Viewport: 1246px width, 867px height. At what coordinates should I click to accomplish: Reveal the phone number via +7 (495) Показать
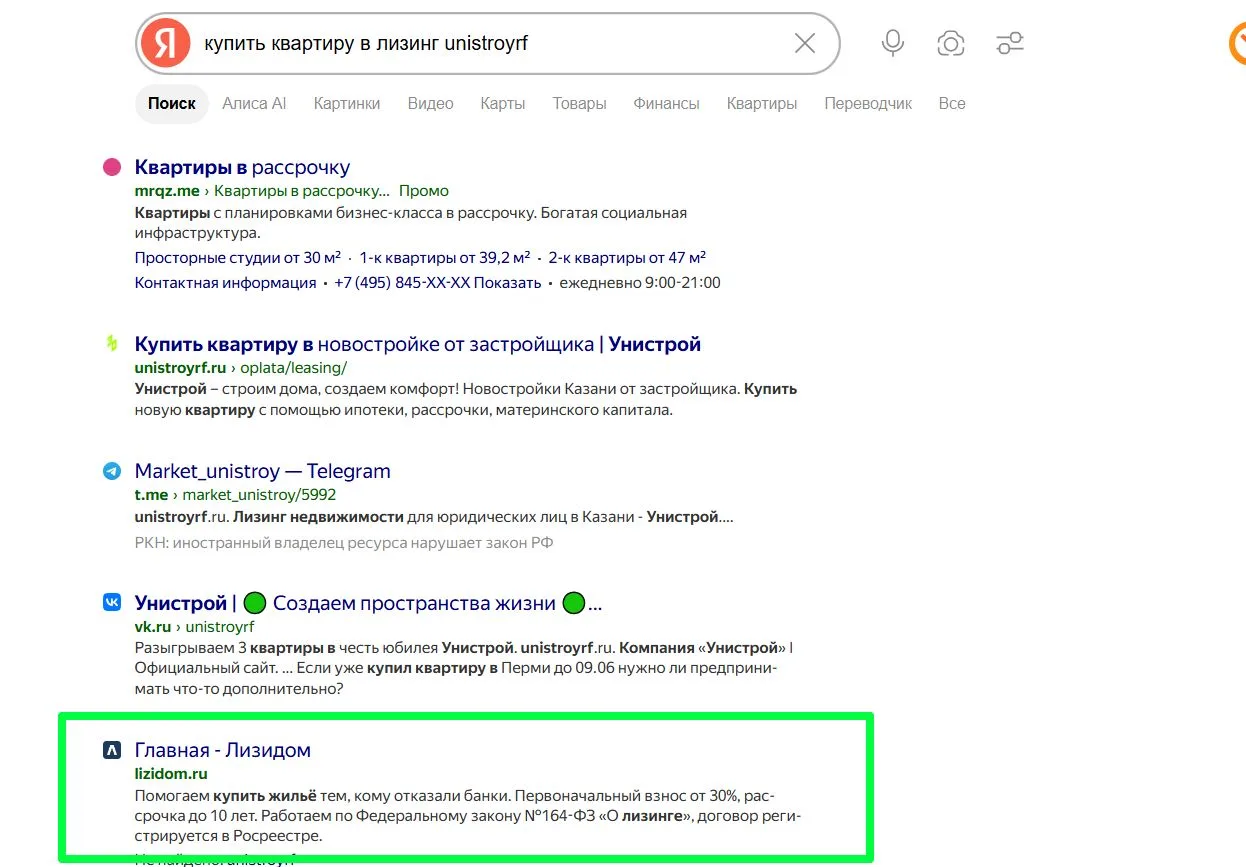[437, 283]
